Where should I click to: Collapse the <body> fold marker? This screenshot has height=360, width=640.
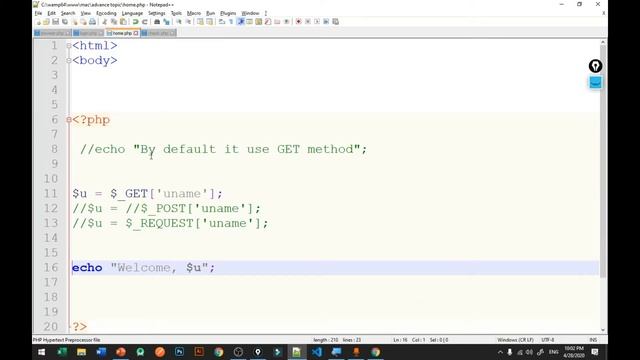point(69,60)
